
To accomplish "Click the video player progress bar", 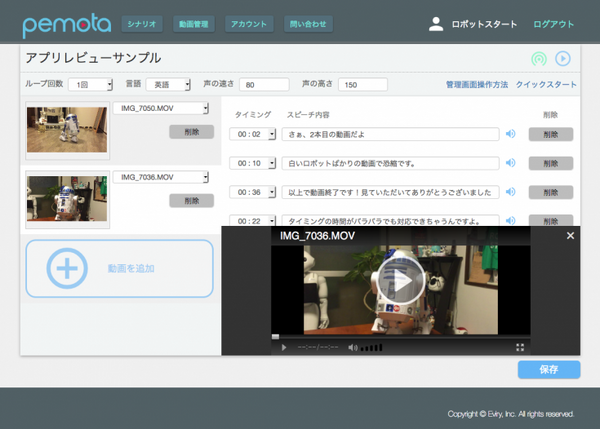I will (x=400, y=337).
